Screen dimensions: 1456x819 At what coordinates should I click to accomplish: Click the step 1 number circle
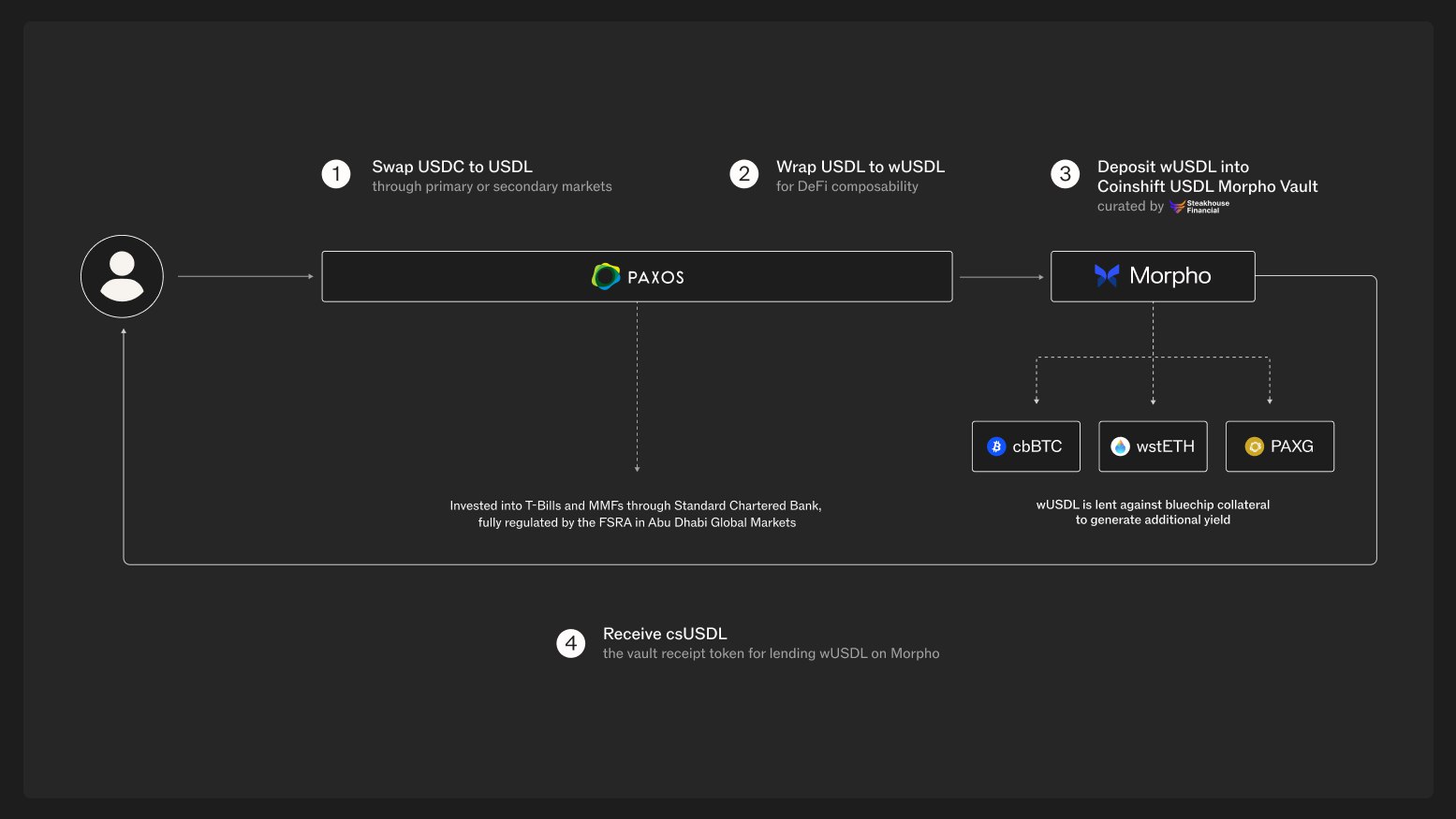pyautogui.click(x=336, y=174)
